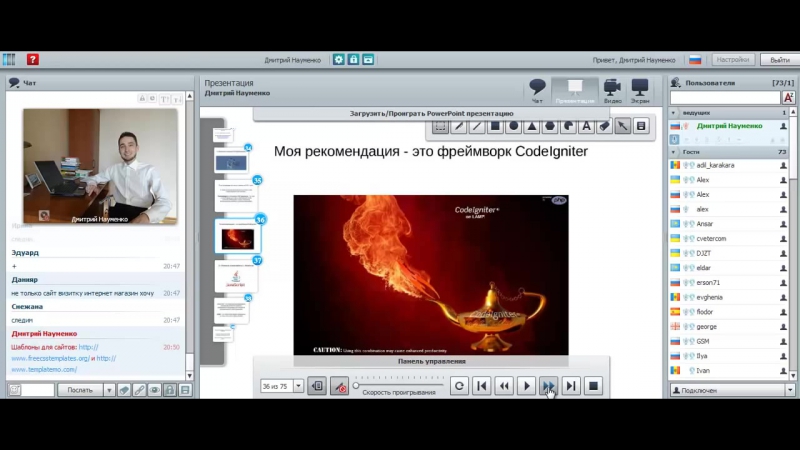The image size is (800, 450).
Task: Click the user search field in users panel
Action: 725,97
